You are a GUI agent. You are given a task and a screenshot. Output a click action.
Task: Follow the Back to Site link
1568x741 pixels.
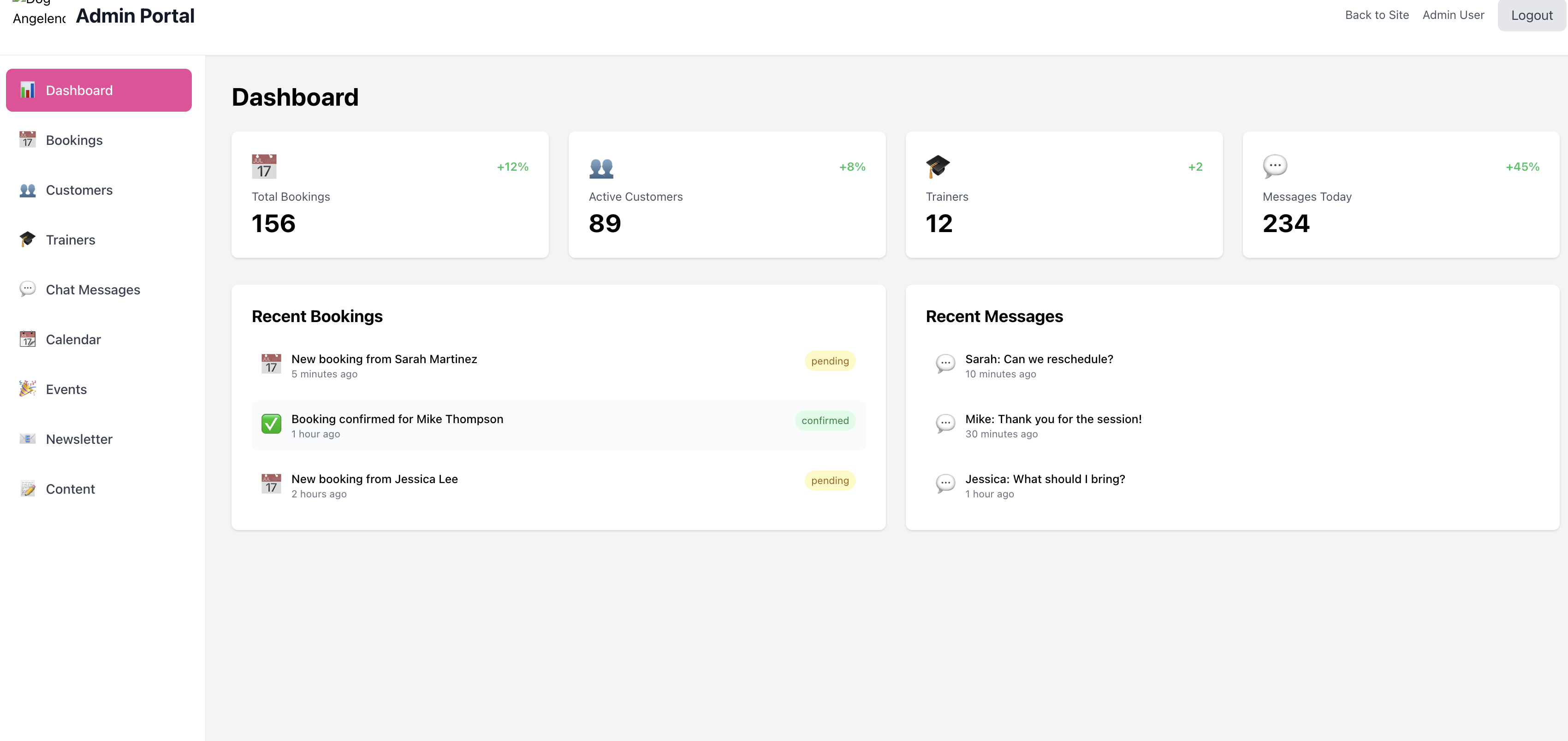(x=1376, y=15)
